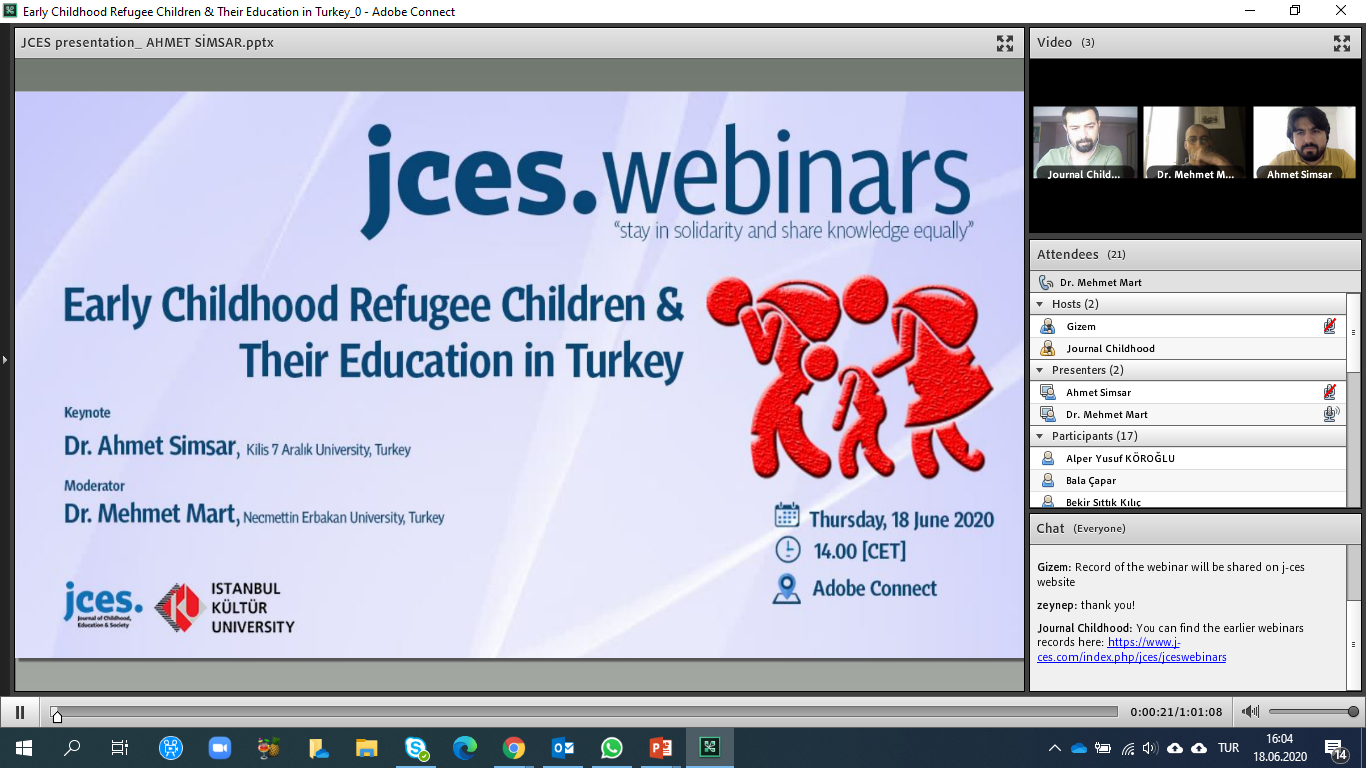Adjust the volume slider

pyautogui.click(x=1312, y=712)
